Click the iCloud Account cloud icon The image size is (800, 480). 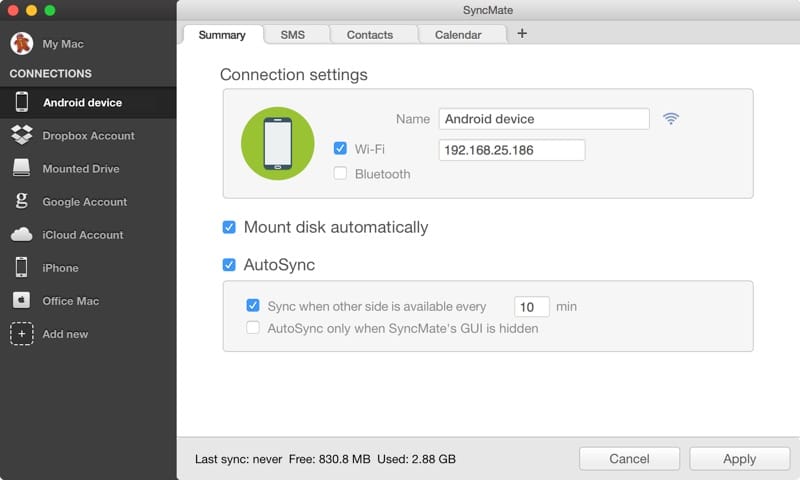[x=21, y=235]
